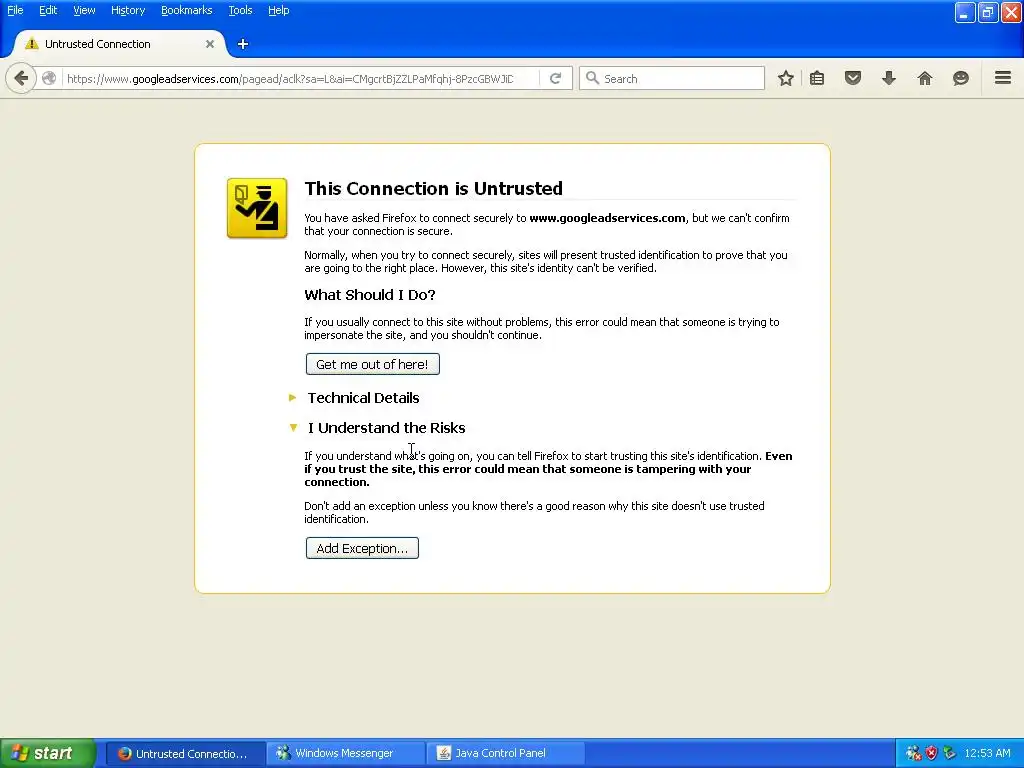Restore down the Firefox window
Viewport: 1024px width, 768px height.
[988, 12]
